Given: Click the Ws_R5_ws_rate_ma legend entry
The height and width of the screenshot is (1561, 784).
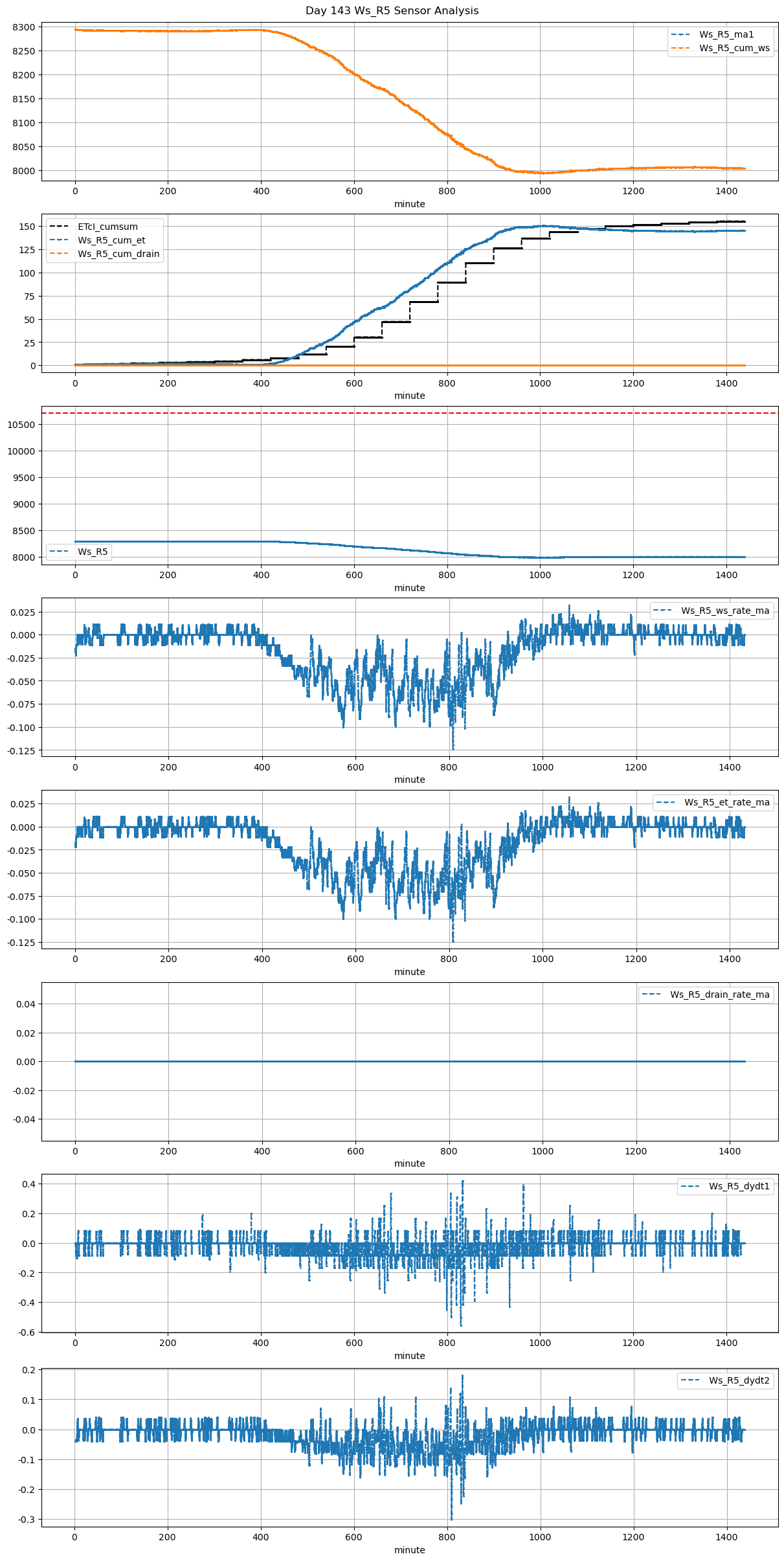Looking at the screenshot, I should 724,611.
